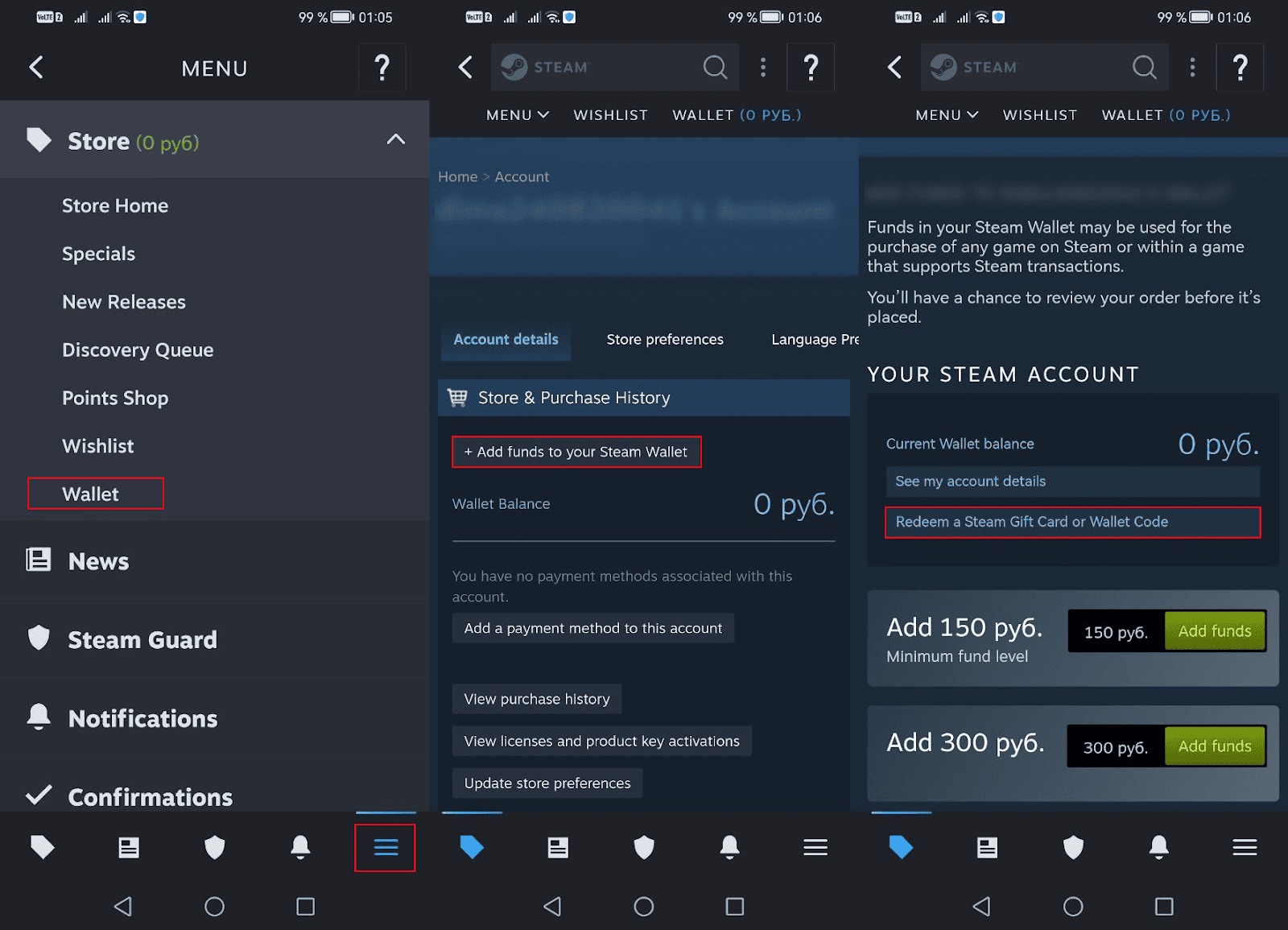The image size is (1288, 930).
Task: Tap shield icon in middle screen bottom bar
Action: [644, 847]
